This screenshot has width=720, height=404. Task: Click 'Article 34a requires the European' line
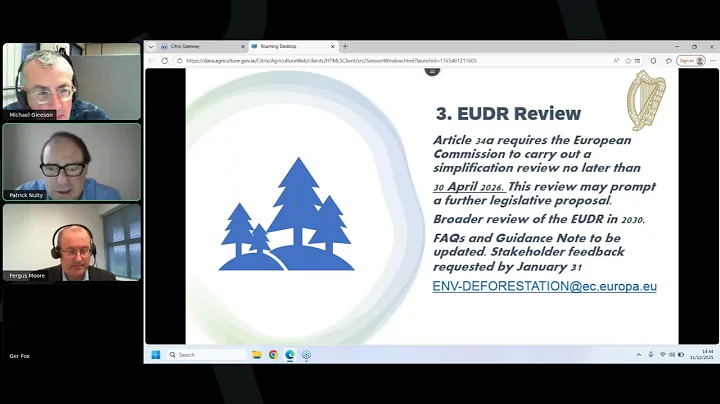click(x=532, y=140)
